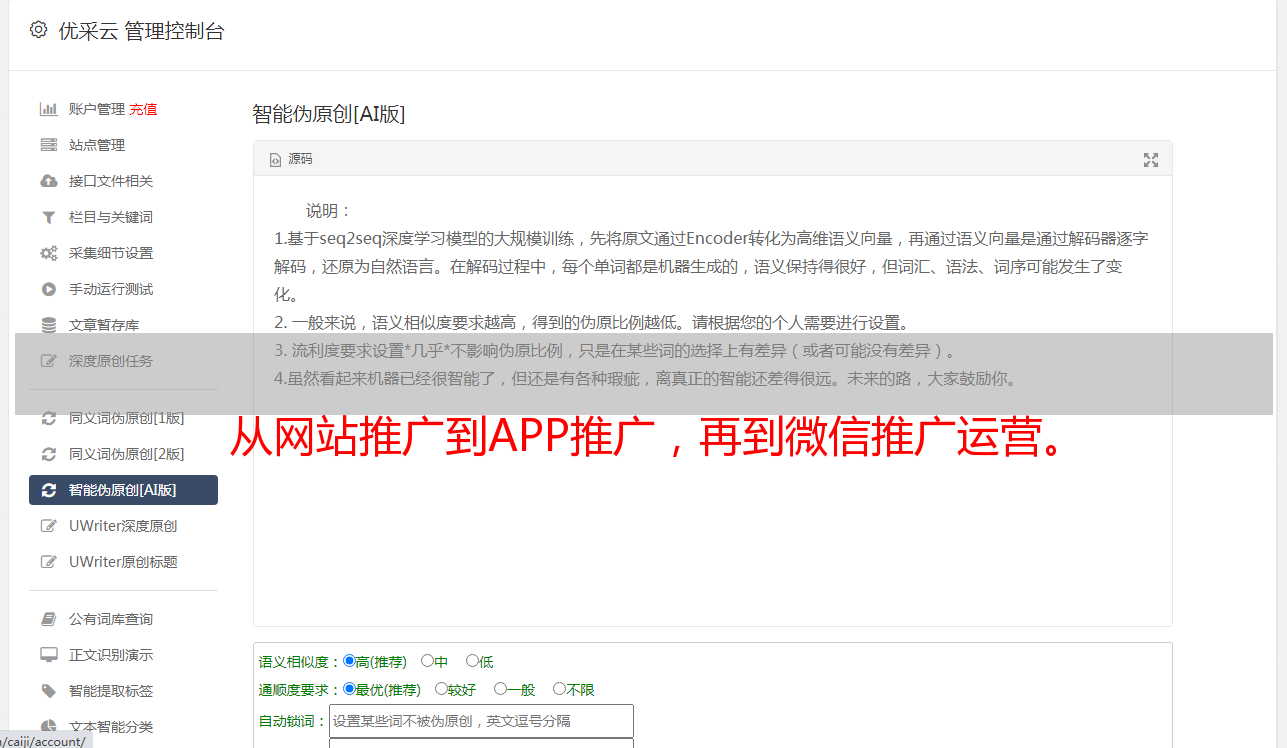
Task: Toggle fullscreen with the expand icon in editor
Action: 1151,159
